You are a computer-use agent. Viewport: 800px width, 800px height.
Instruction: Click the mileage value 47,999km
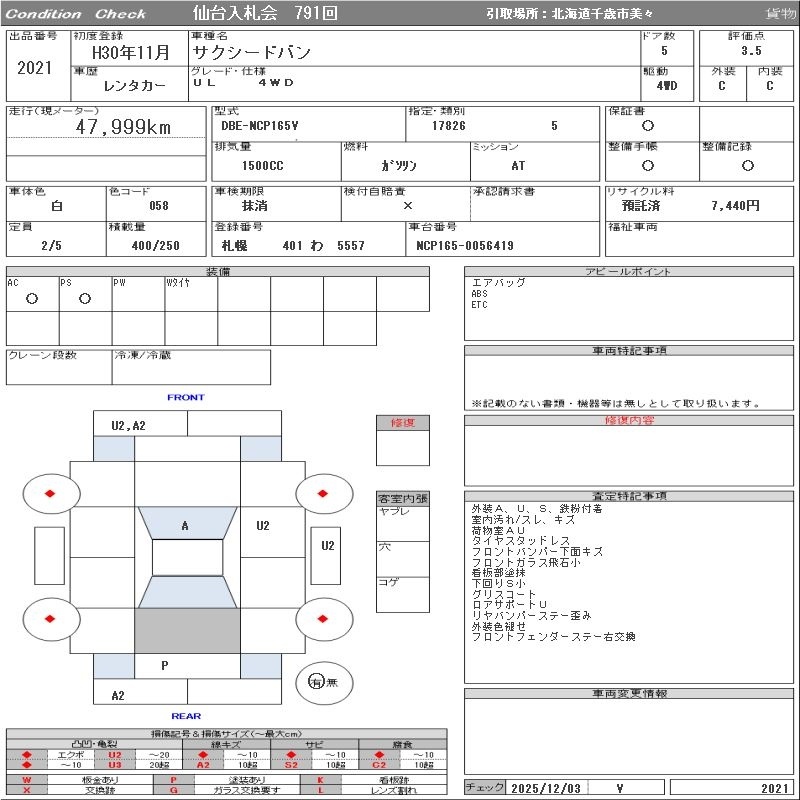(123, 127)
